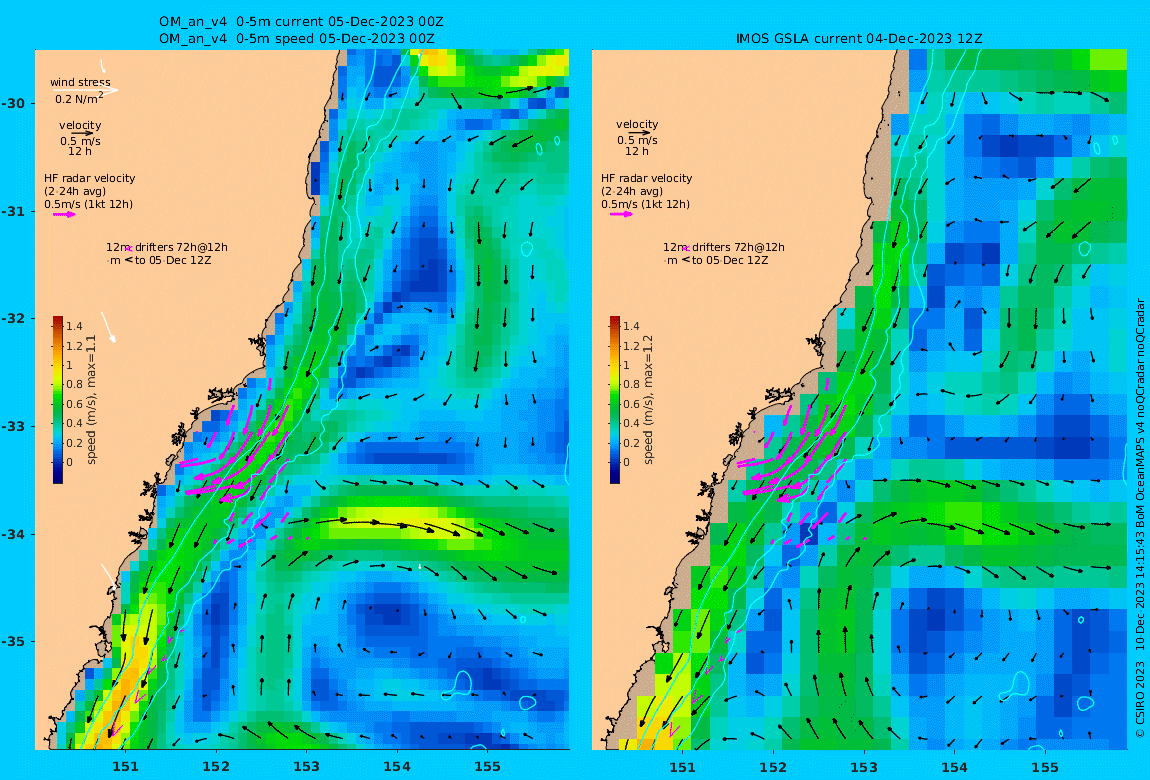This screenshot has width=1150, height=780.
Task: Click the left map speed colorbar
Action: (58, 400)
